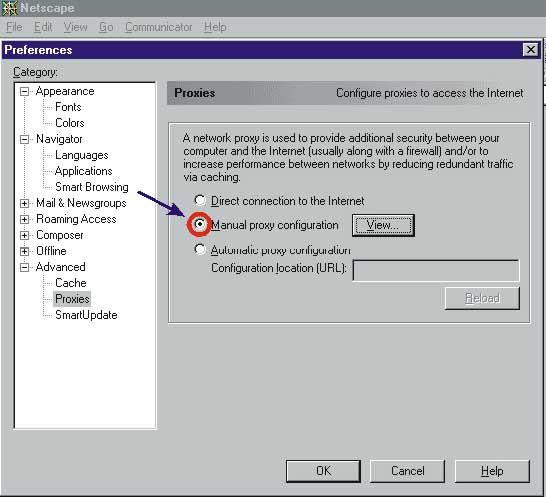Viewport: 546px width, 497px height.
Task: Collapse the Navigator category
Action: tap(24, 140)
